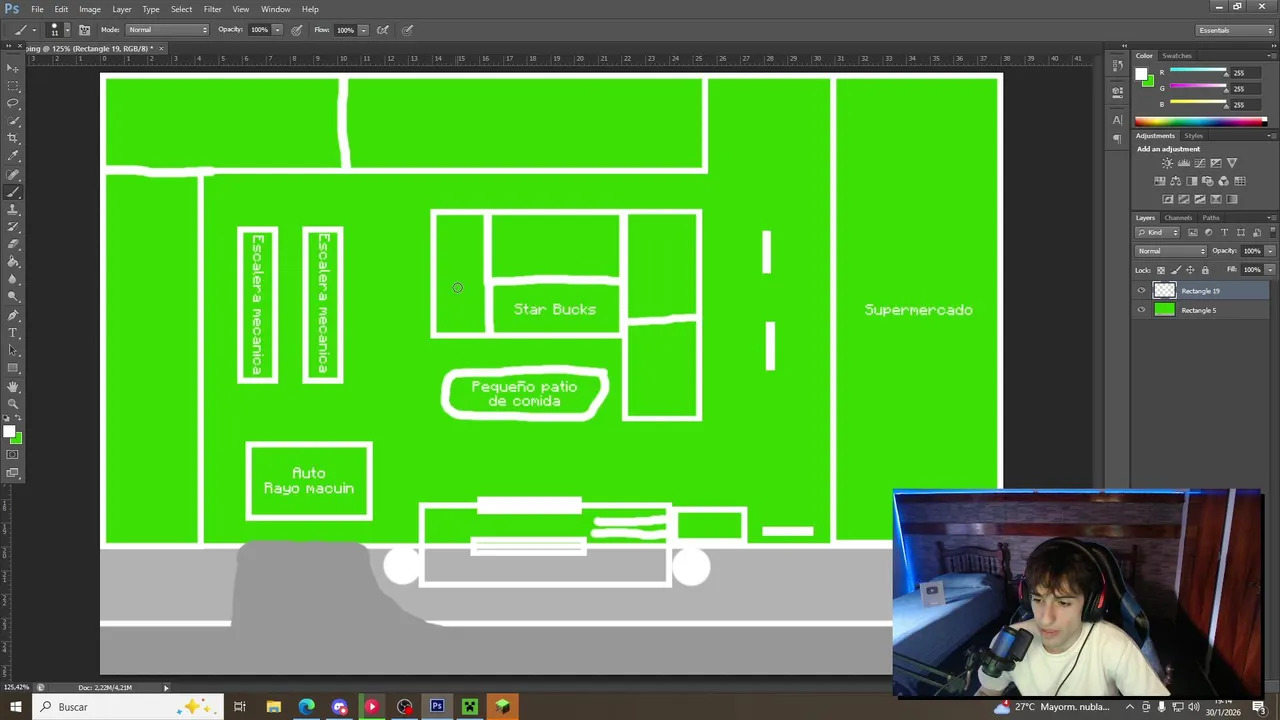1280x720 pixels.
Task: Select the Zoom tool in toolbox
Action: (13, 403)
